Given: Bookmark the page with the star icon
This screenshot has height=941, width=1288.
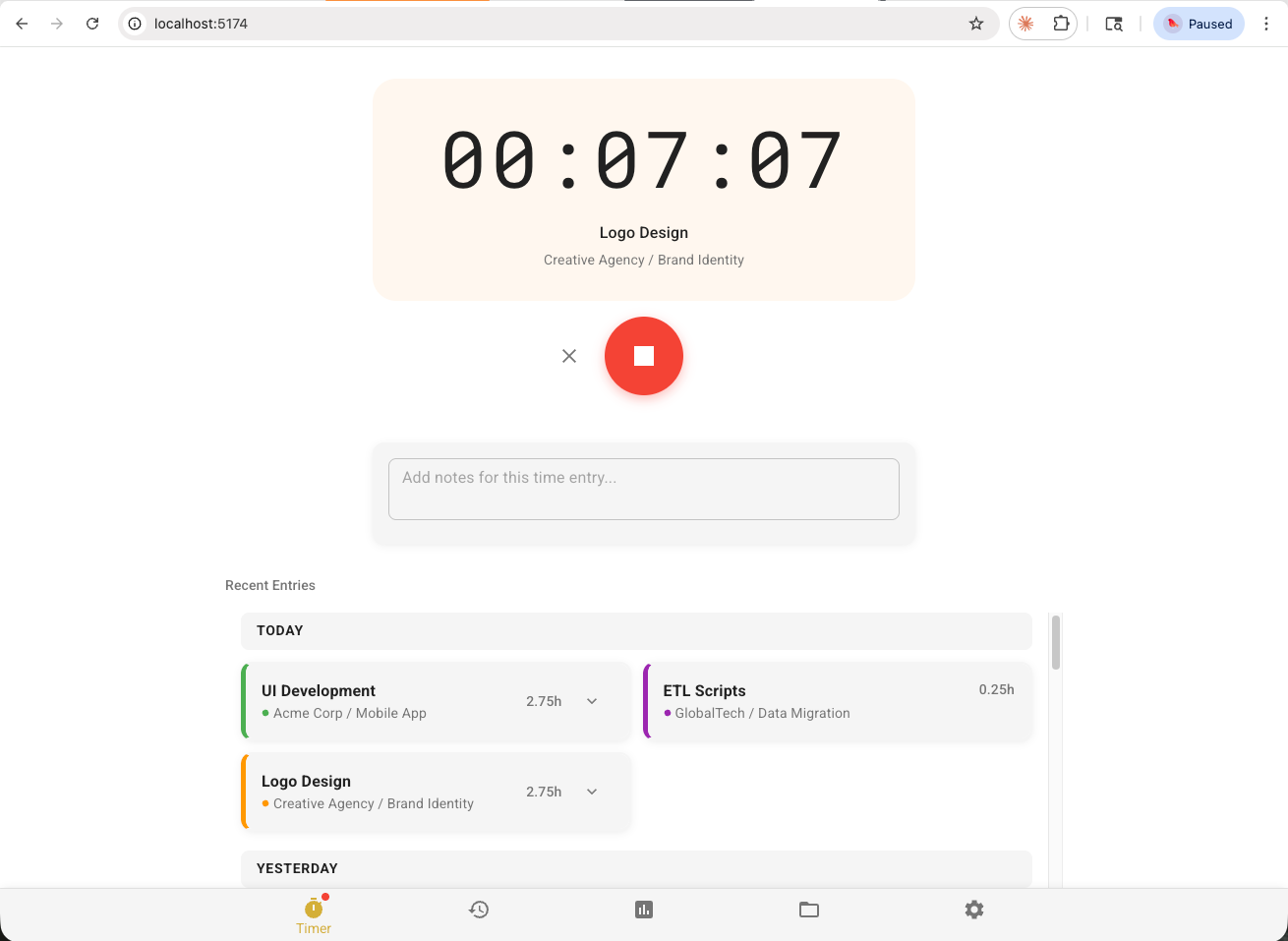Looking at the screenshot, I should pyautogui.click(x=976, y=24).
